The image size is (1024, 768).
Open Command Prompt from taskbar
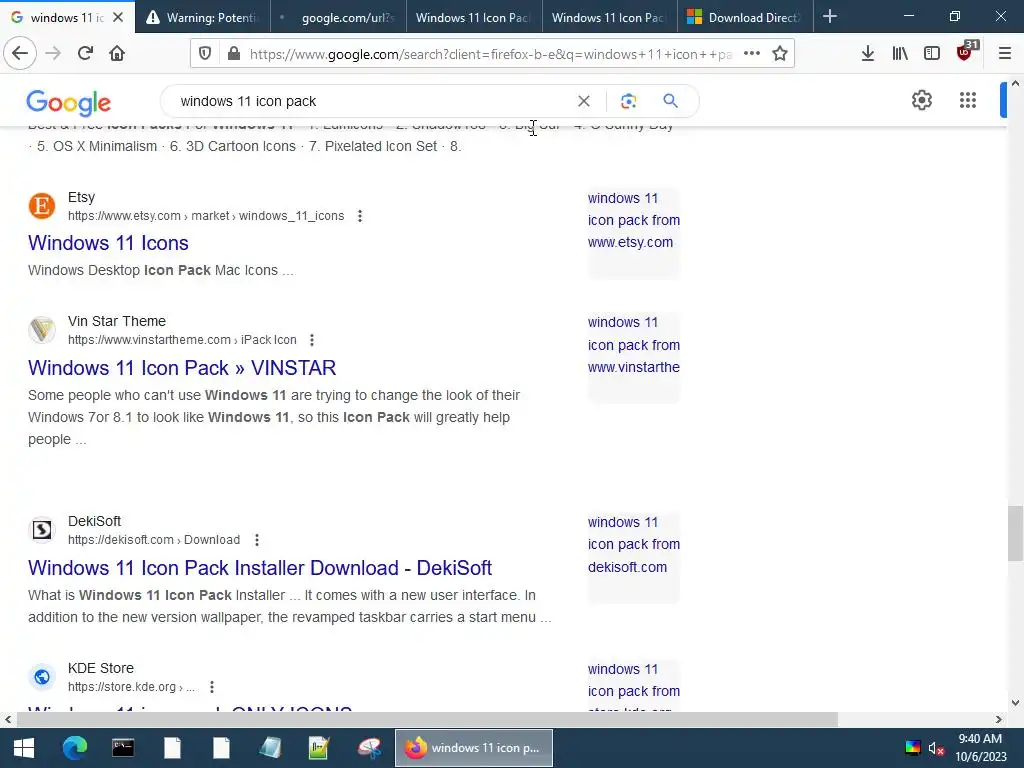pyautogui.click(x=123, y=748)
